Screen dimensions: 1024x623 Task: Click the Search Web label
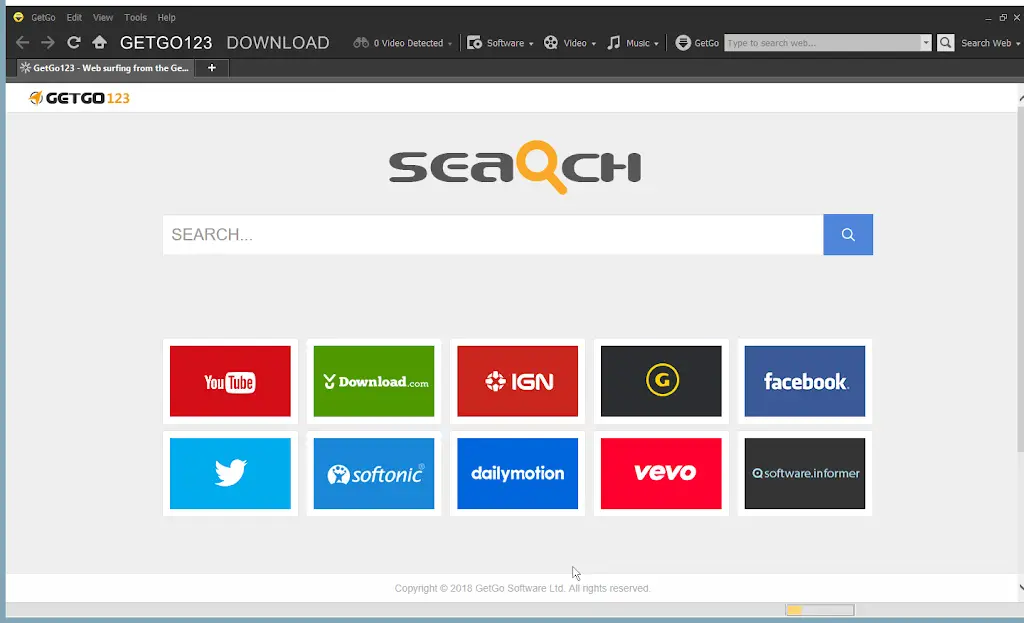coord(985,43)
